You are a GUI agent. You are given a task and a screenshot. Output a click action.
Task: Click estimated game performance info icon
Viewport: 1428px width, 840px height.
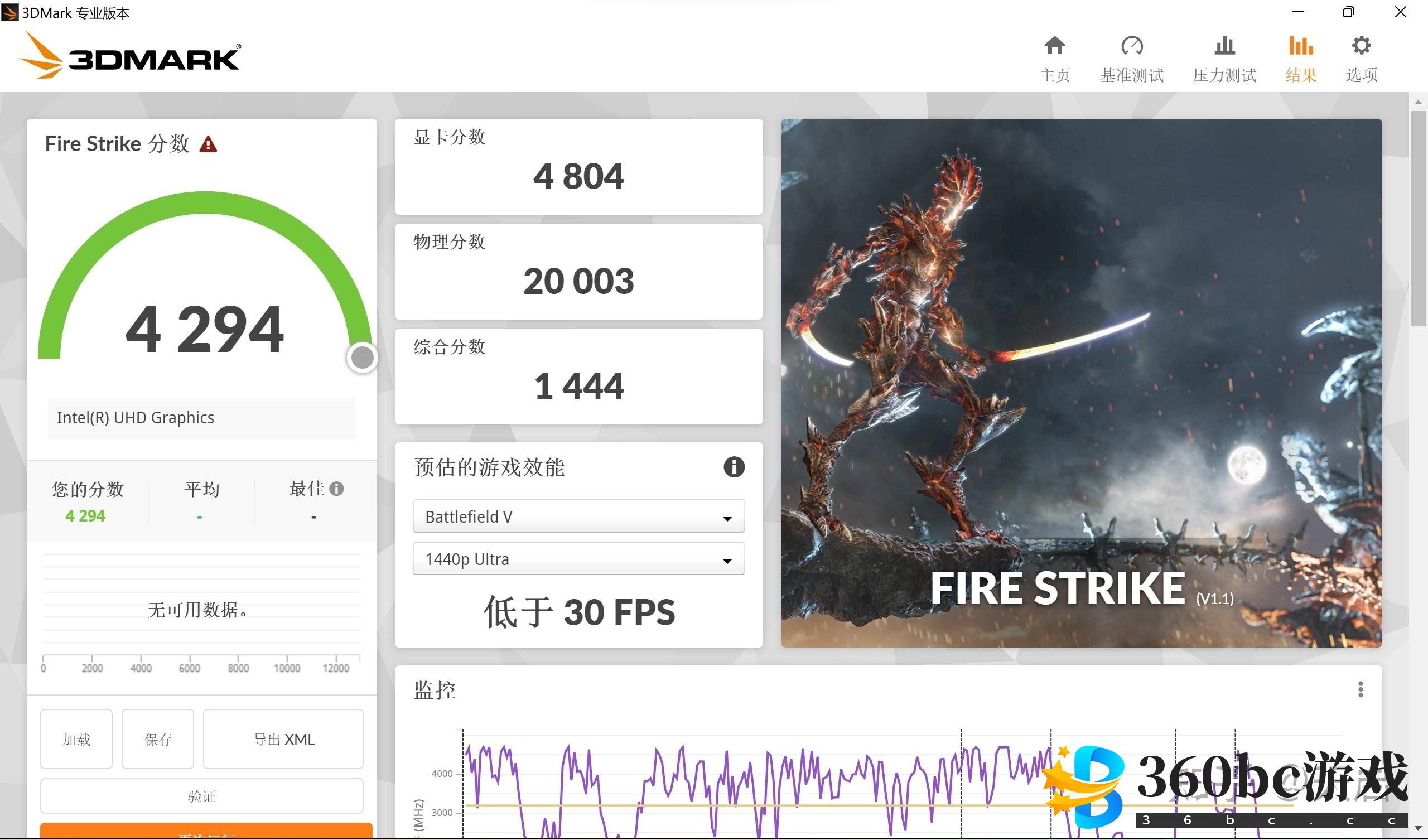(734, 467)
